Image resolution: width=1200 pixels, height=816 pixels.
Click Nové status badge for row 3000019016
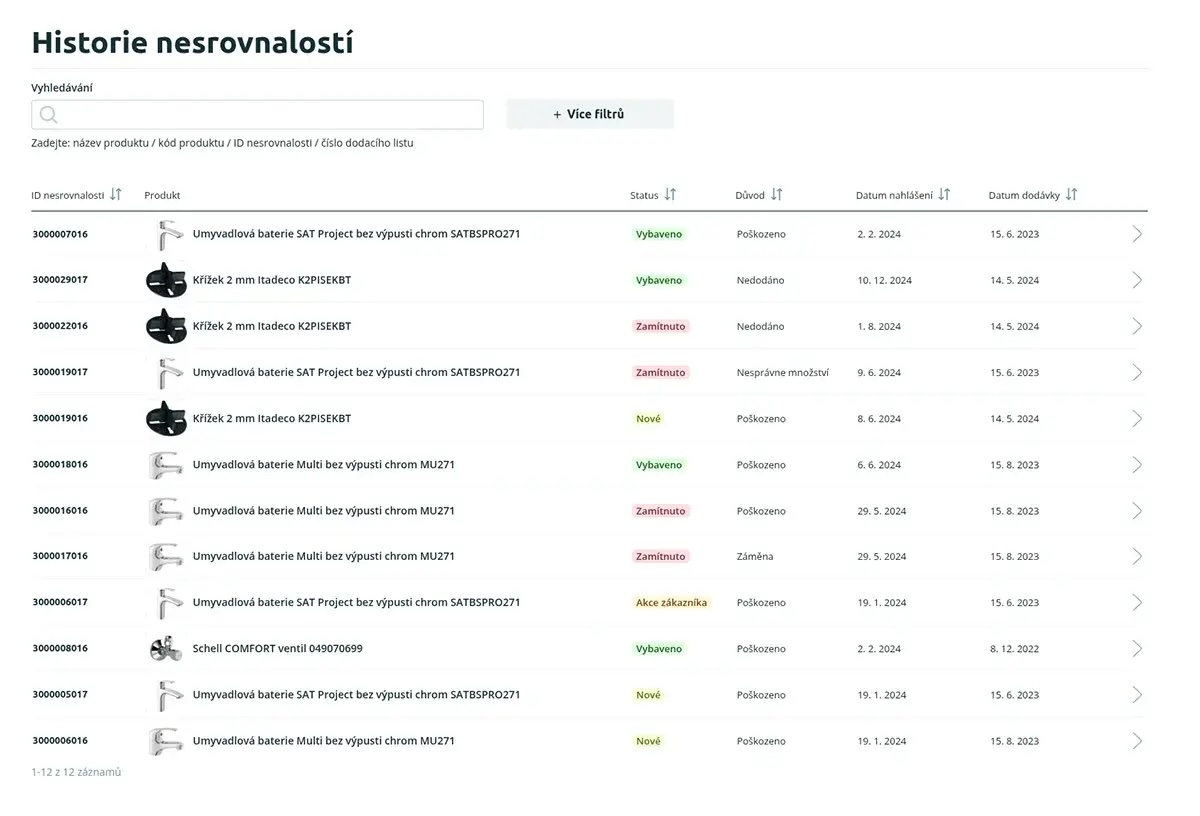click(648, 419)
